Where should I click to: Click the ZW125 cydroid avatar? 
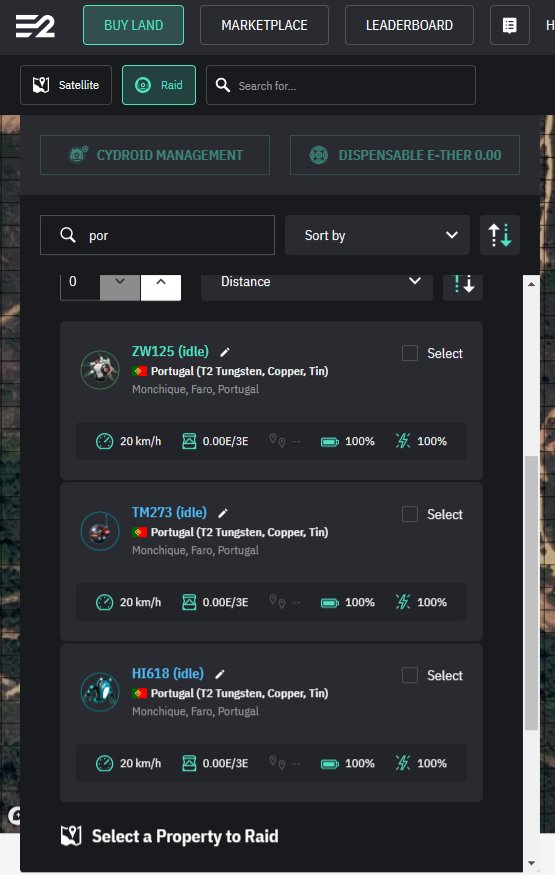(x=100, y=369)
